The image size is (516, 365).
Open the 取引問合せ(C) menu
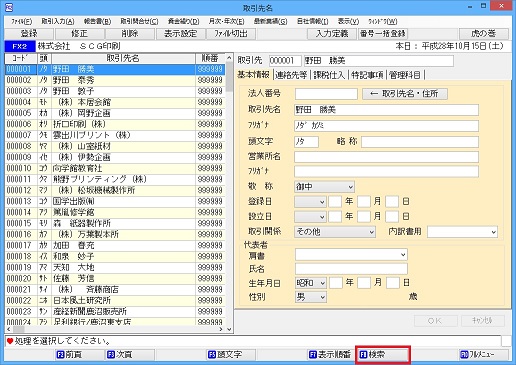point(139,22)
